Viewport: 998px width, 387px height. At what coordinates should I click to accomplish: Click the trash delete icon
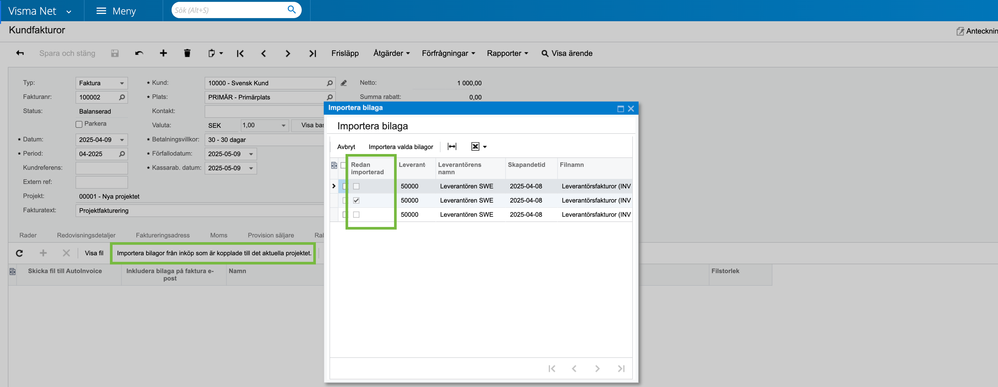[187, 53]
